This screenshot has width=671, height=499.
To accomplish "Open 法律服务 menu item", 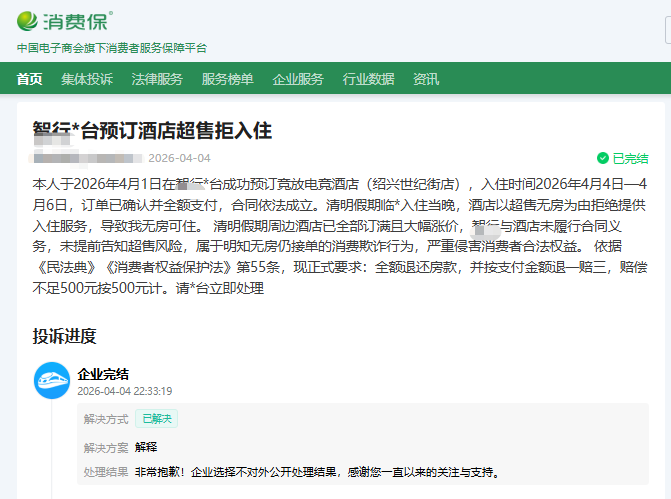I will tap(157, 79).
